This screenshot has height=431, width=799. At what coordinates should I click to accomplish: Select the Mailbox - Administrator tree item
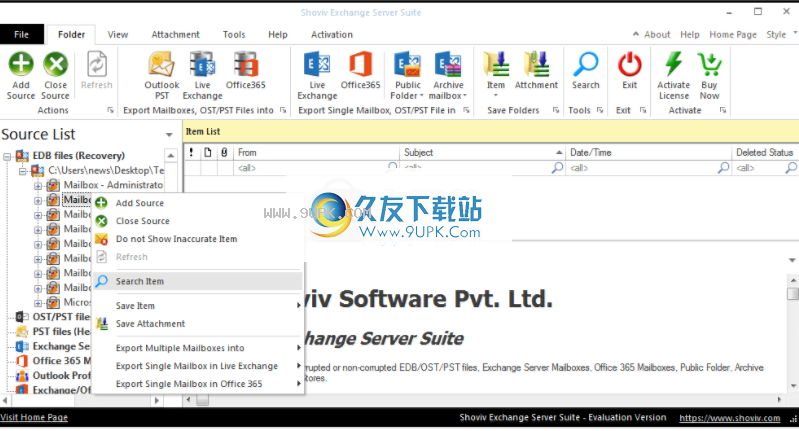[113, 185]
